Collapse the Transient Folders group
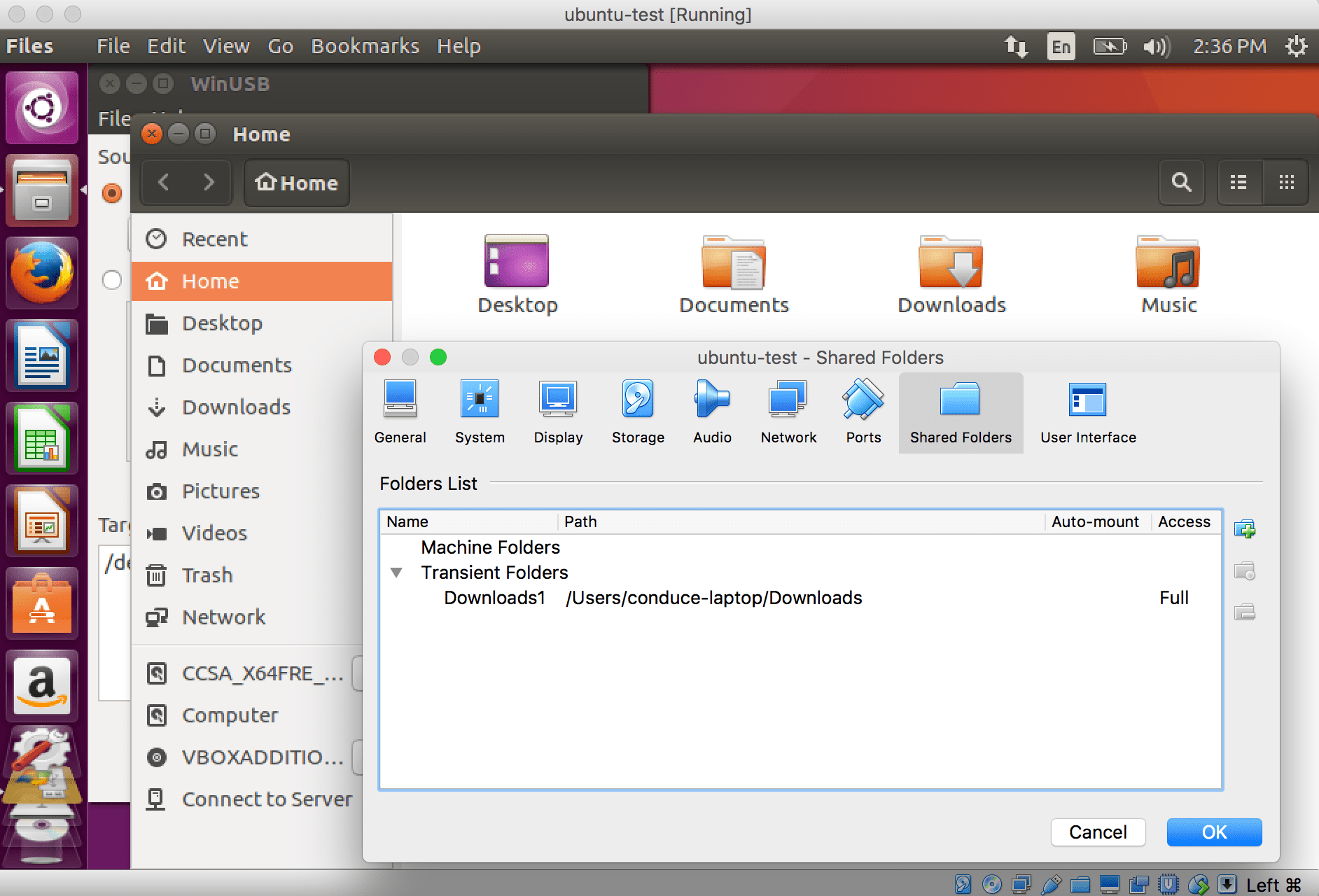The height and width of the screenshot is (896, 1319). click(x=396, y=573)
